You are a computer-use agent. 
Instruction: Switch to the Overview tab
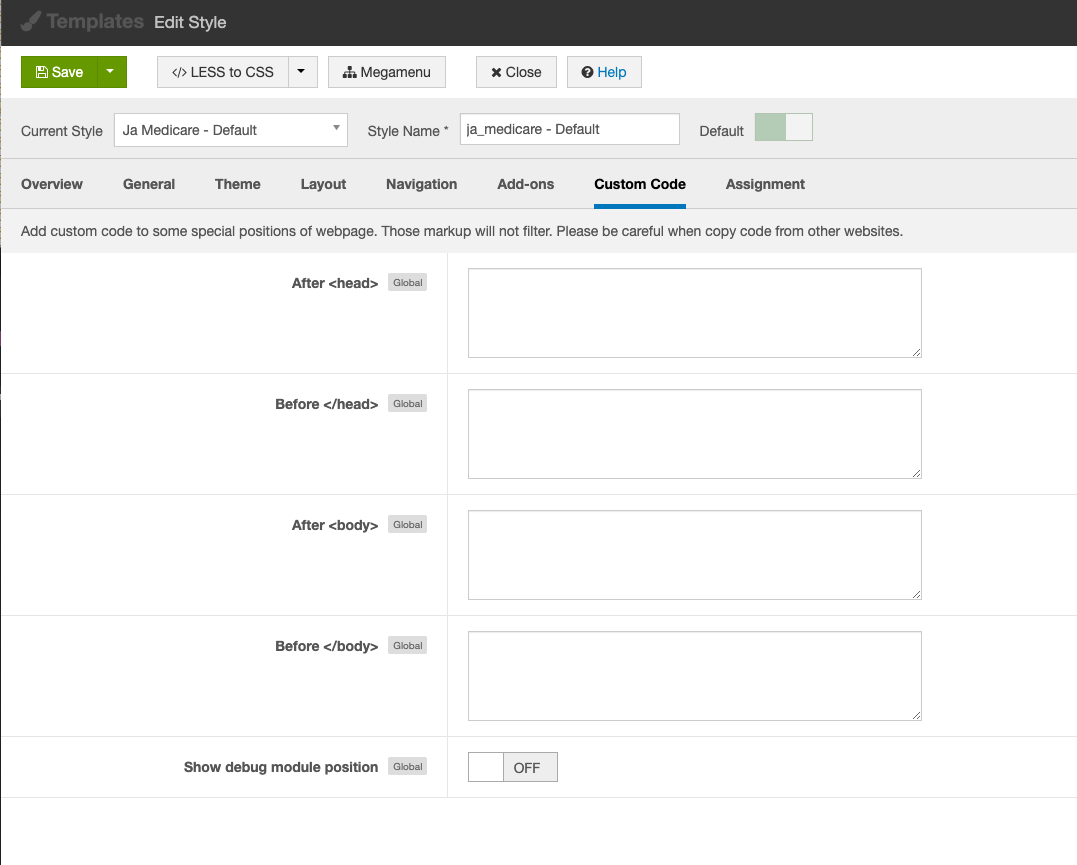(52, 184)
